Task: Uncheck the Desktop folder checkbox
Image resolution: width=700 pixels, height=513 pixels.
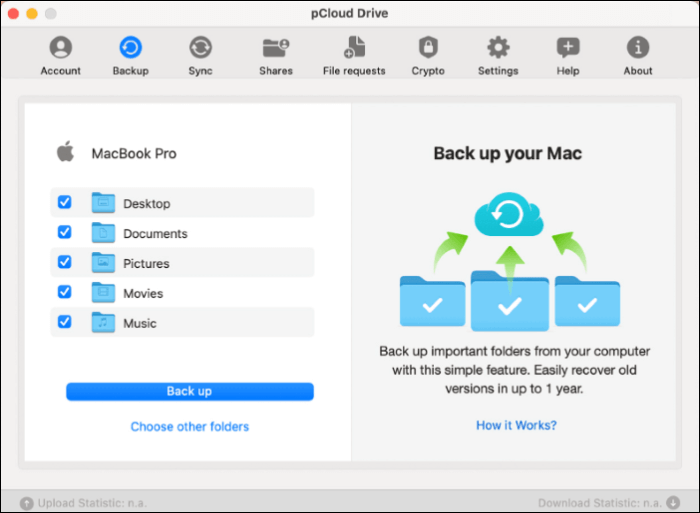Action: pos(65,202)
